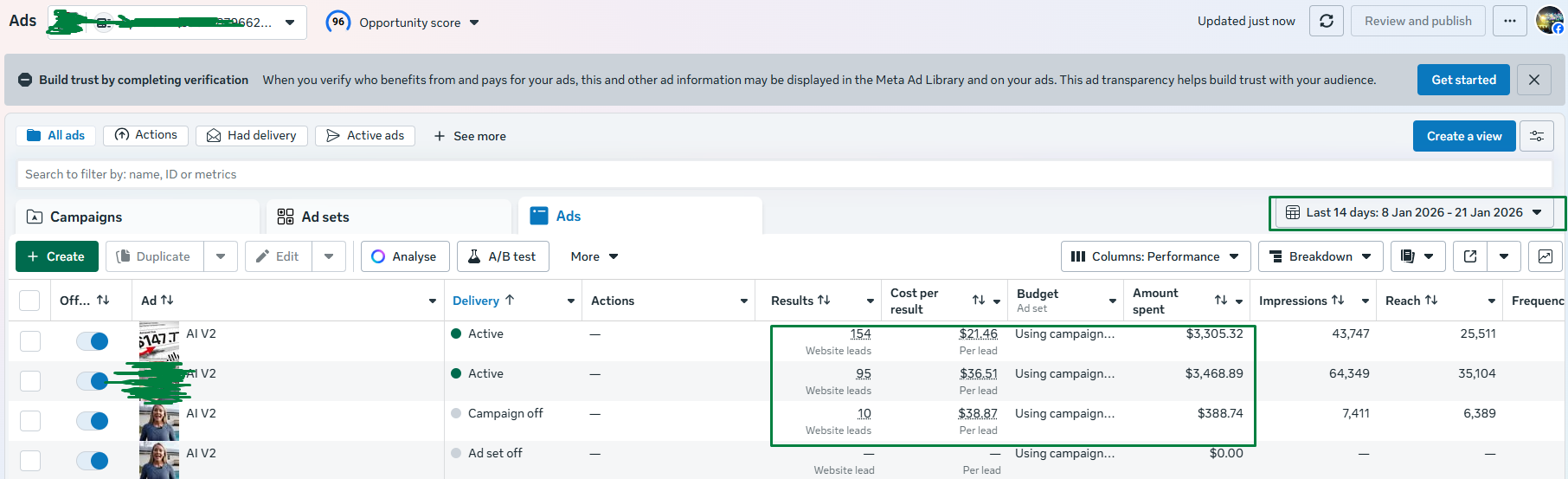Viewport: 1568px width, 479px height.
Task: Click the 95 results link
Action: click(864, 373)
